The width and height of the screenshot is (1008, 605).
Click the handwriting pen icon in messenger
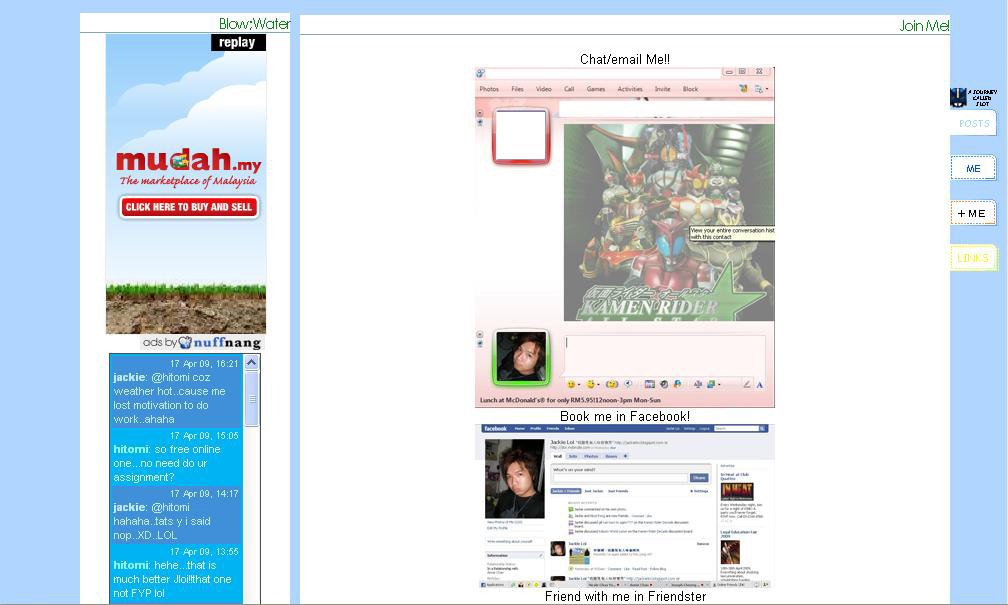pos(746,384)
